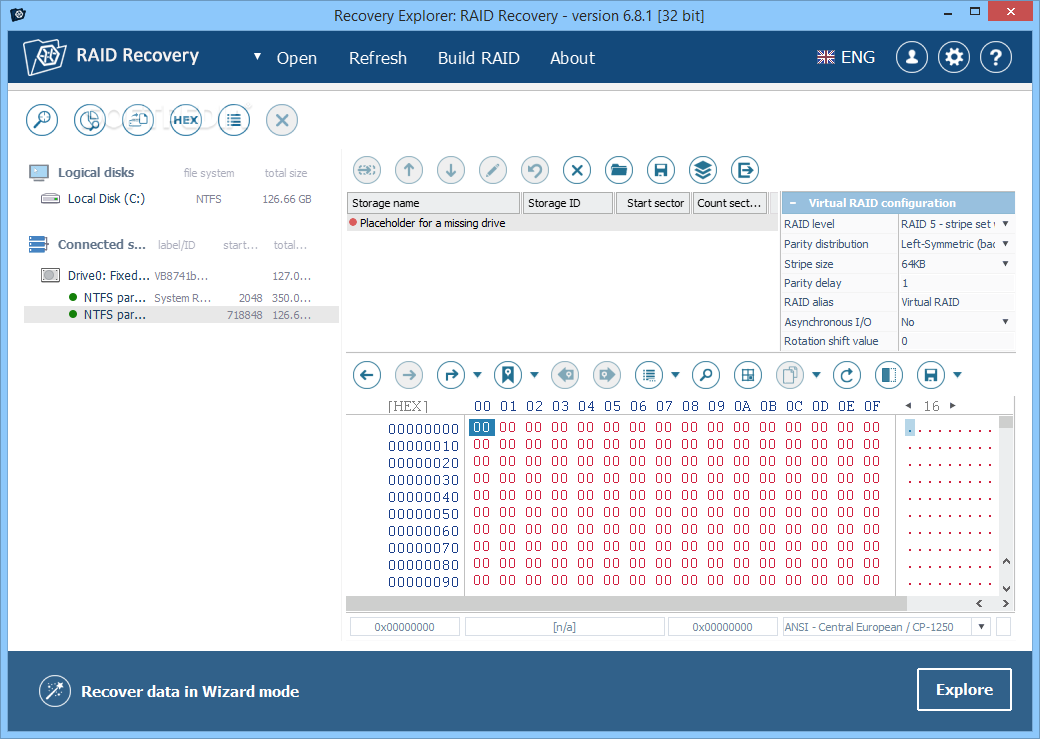Click the undo icon in RAID toolbar
The height and width of the screenshot is (739, 1040).
[x=535, y=170]
